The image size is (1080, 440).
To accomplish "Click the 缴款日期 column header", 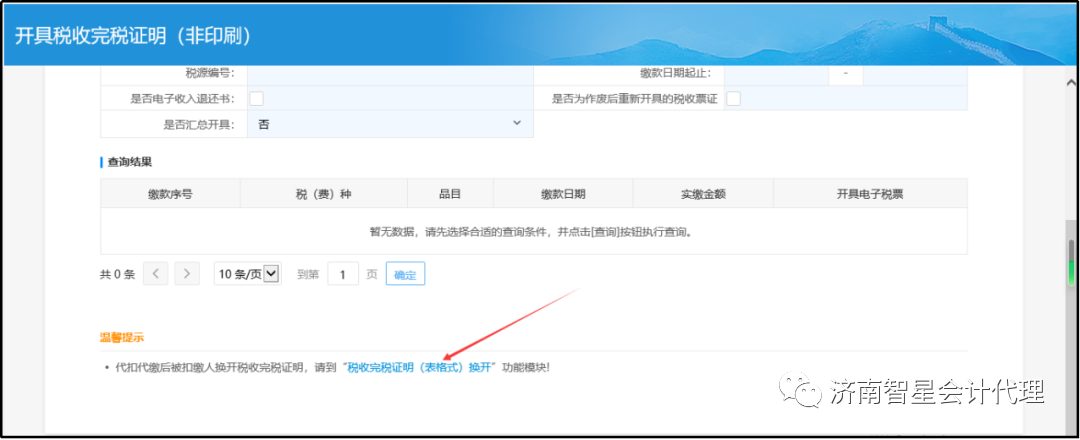I will [x=563, y=193].
